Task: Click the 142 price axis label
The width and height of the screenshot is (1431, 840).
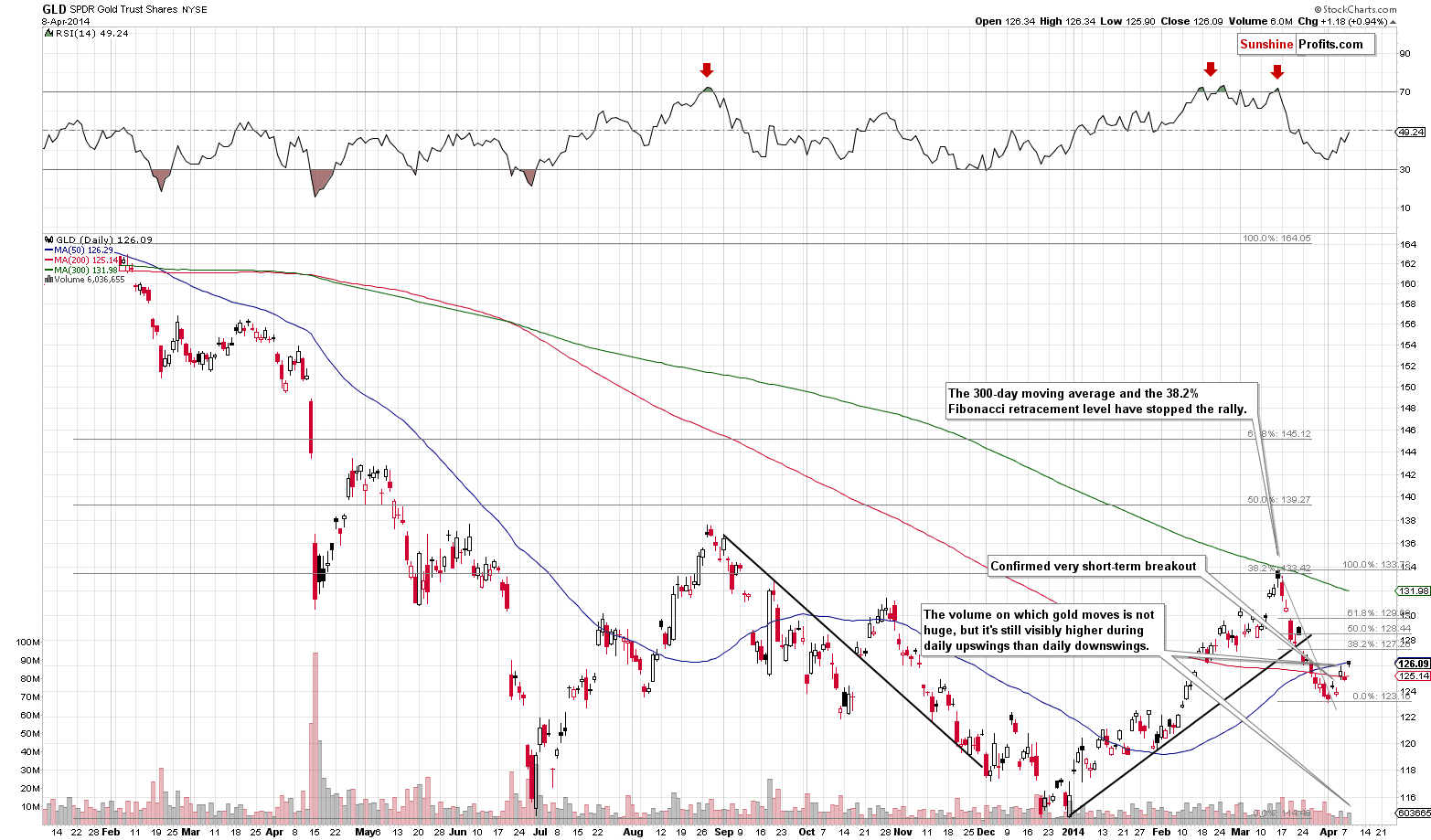Action: point(1408,474)
